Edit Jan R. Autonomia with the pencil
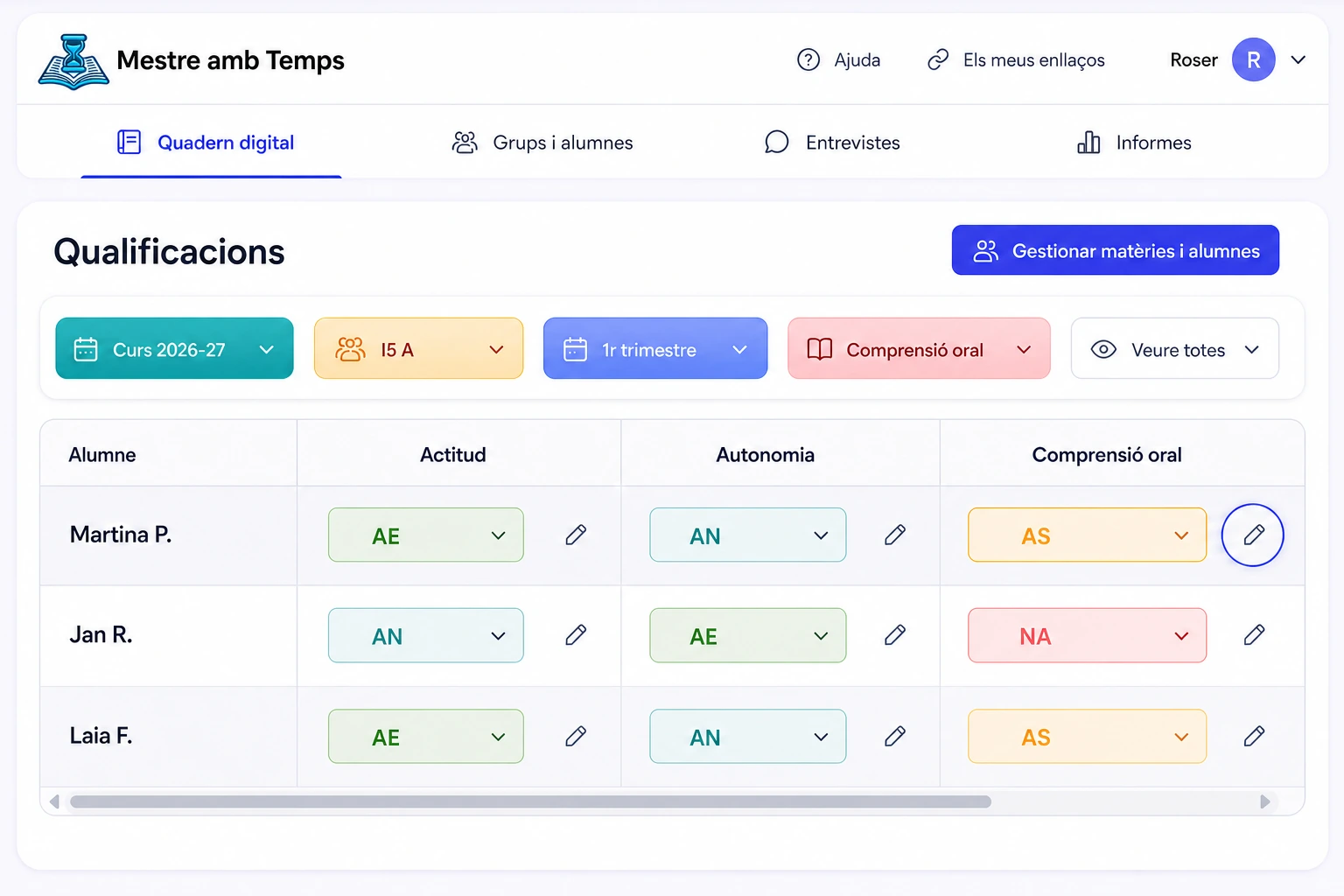1344x896 pixels. click(895, 635)
